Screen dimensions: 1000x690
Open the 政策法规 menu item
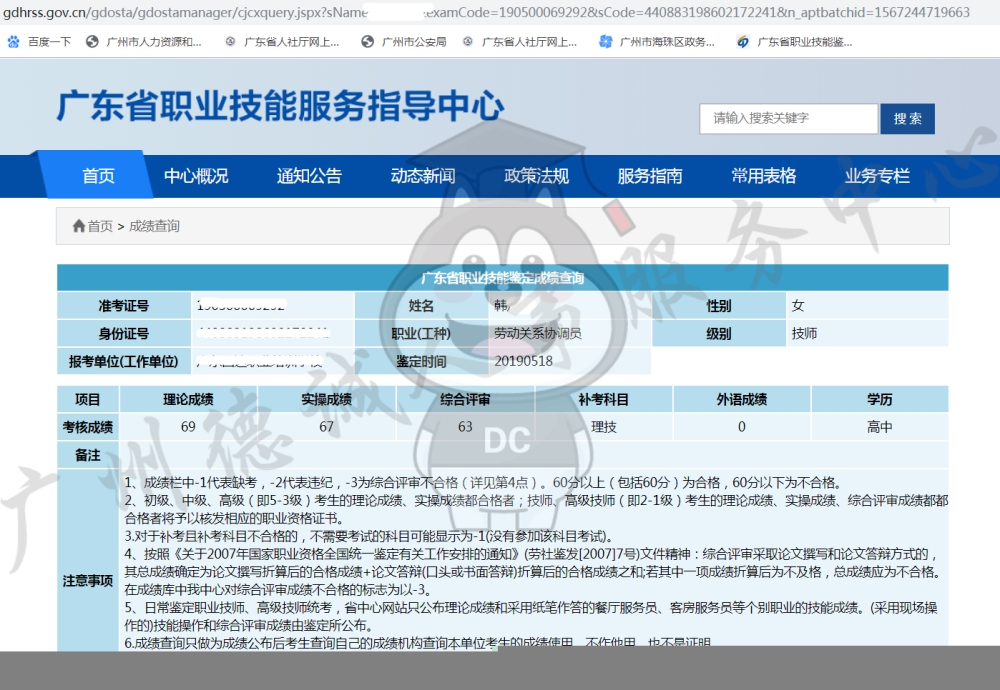coord(536,176)
